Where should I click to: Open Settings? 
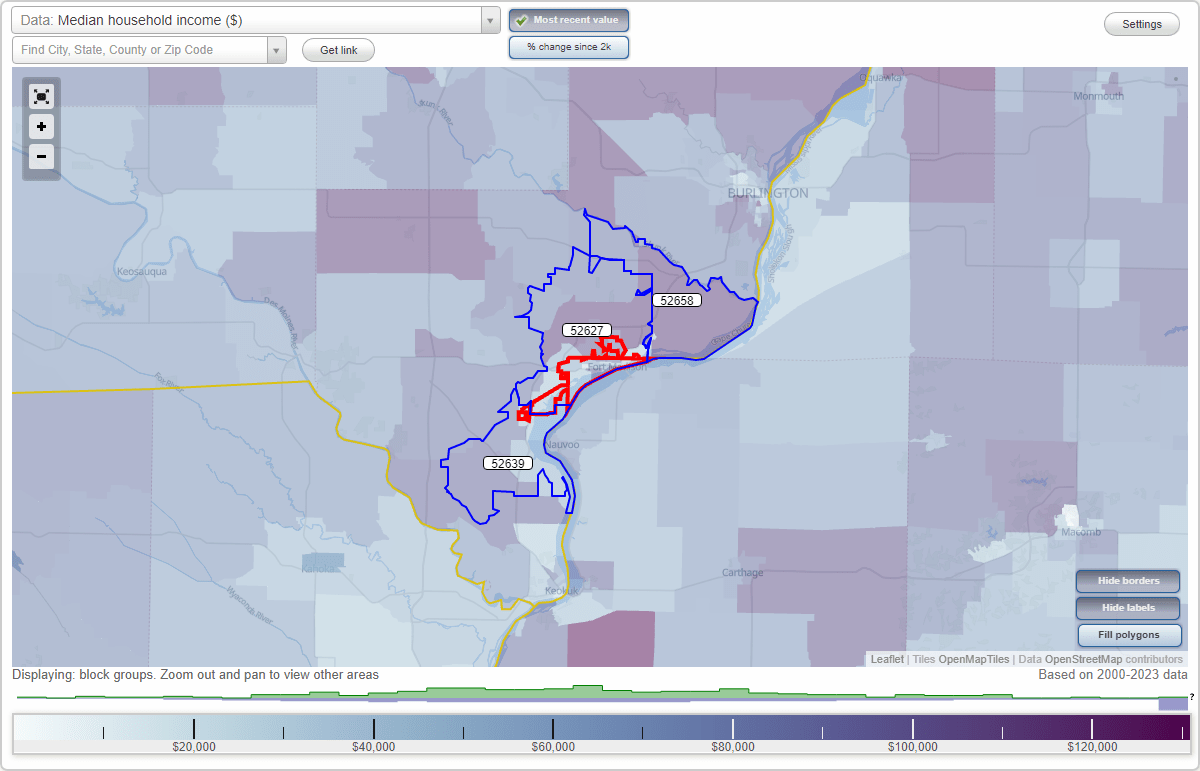(1142, 25)
